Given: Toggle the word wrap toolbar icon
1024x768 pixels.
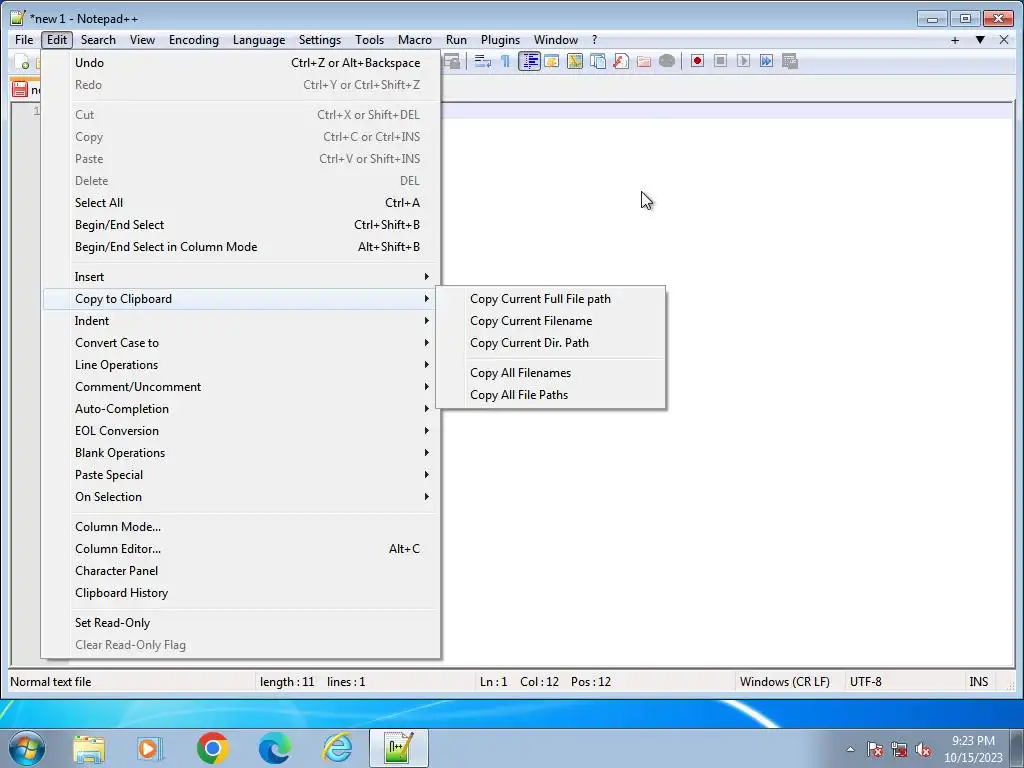Looking at the screenshot, I should (483, 61).
